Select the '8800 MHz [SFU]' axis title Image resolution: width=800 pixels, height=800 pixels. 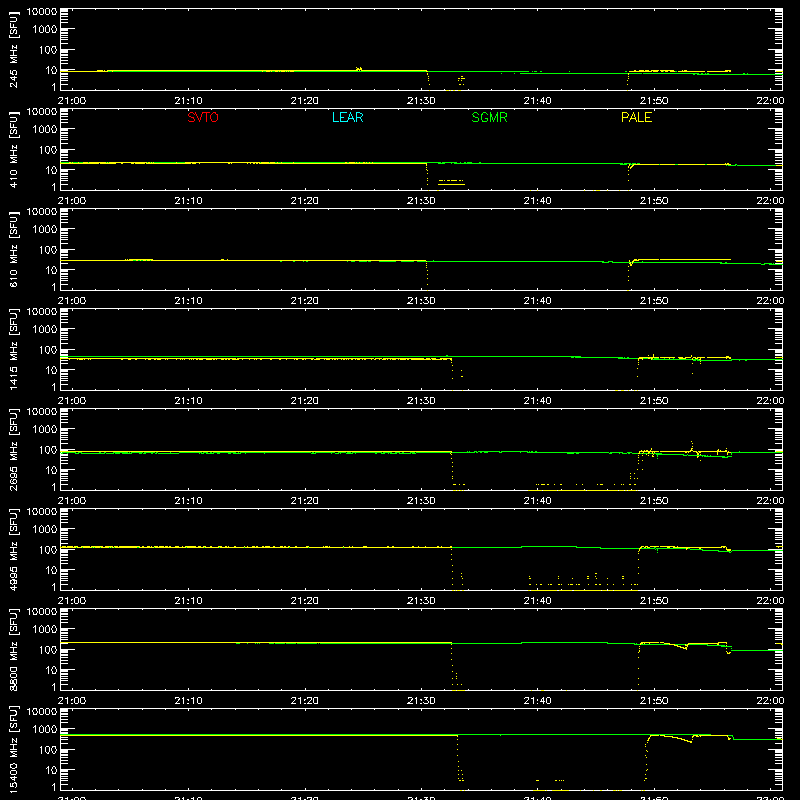pos(14,650)
